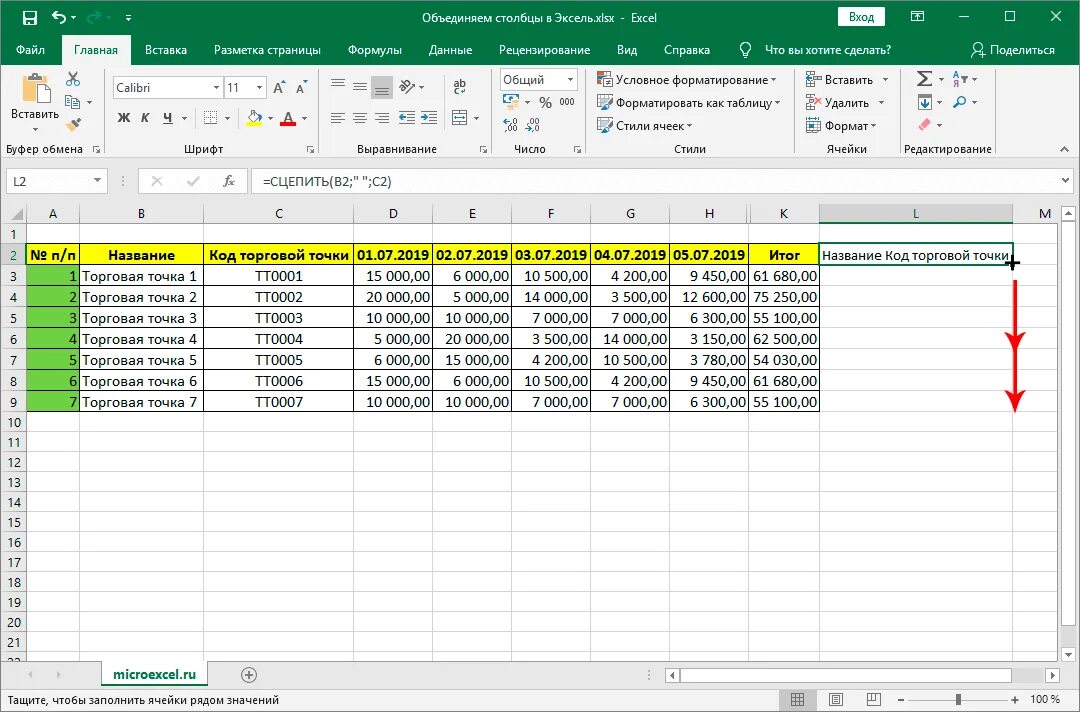Apply cell borders icon
This screenshot has width=1080, height=712.
click(211, 118)
